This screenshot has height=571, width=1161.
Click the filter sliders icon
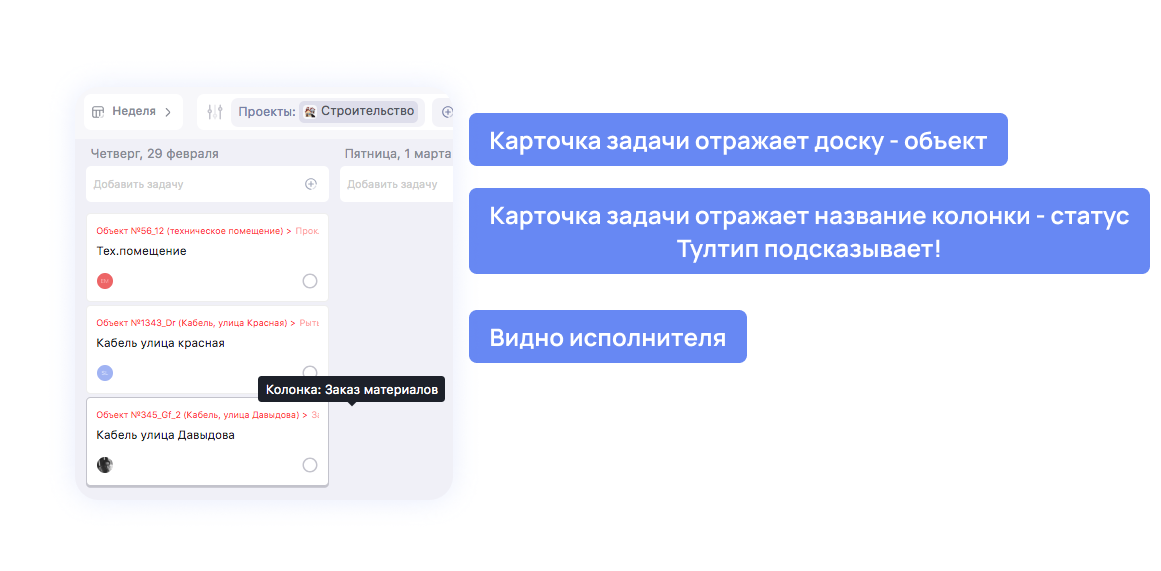215,112
